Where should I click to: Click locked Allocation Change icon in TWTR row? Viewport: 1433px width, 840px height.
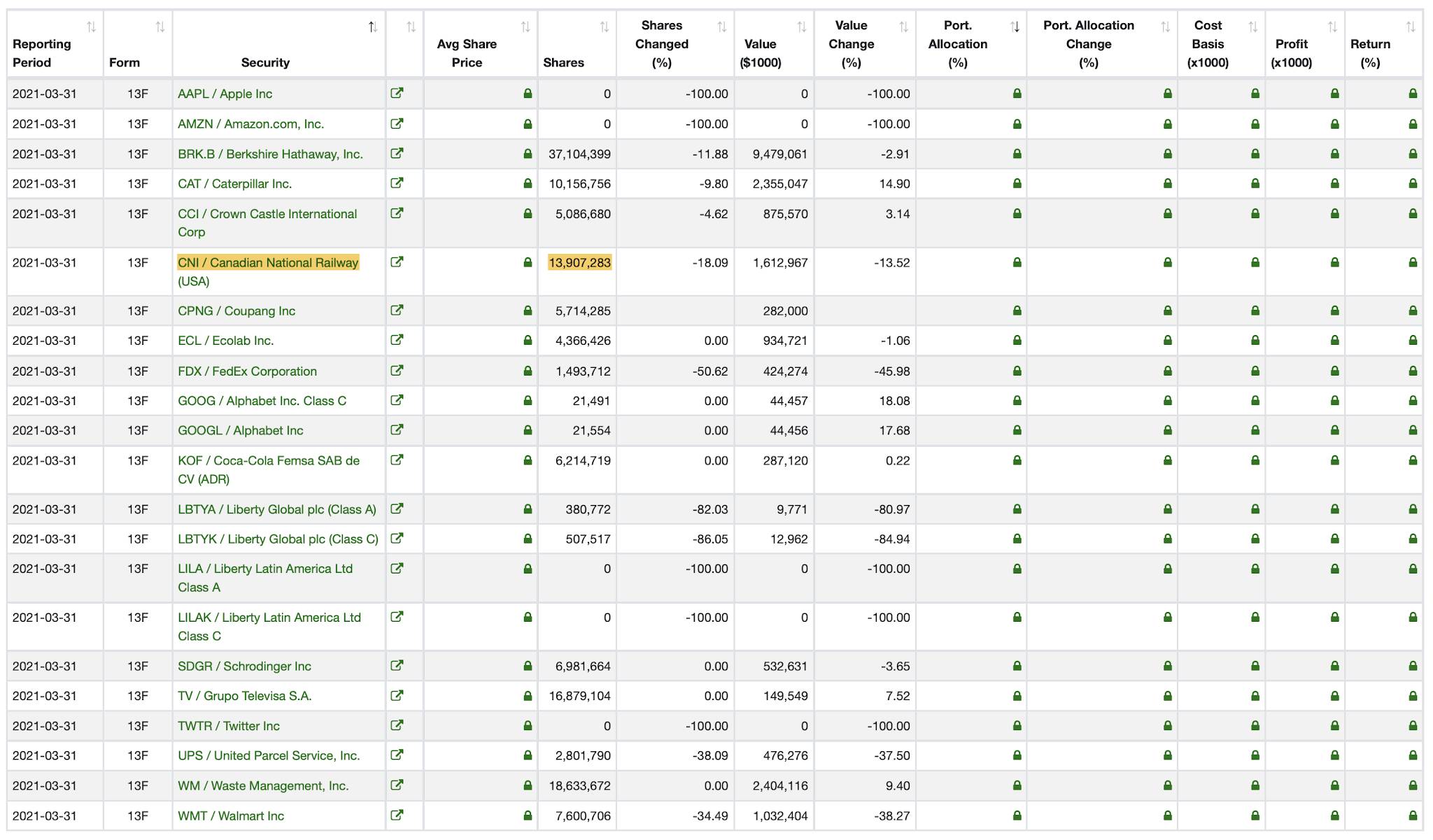tap(1167, 726)
